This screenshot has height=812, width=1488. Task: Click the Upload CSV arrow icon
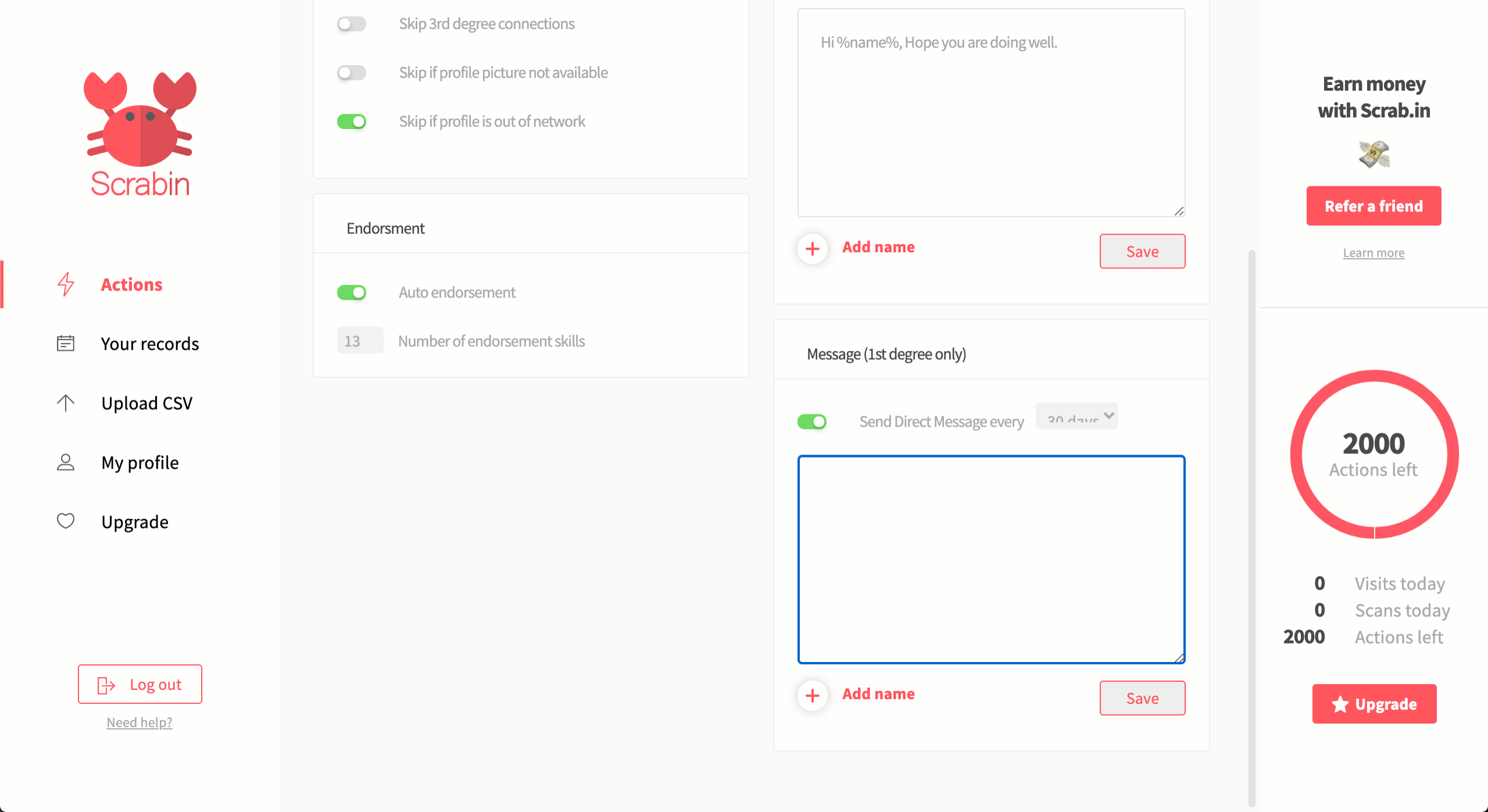tap(66, 403)
